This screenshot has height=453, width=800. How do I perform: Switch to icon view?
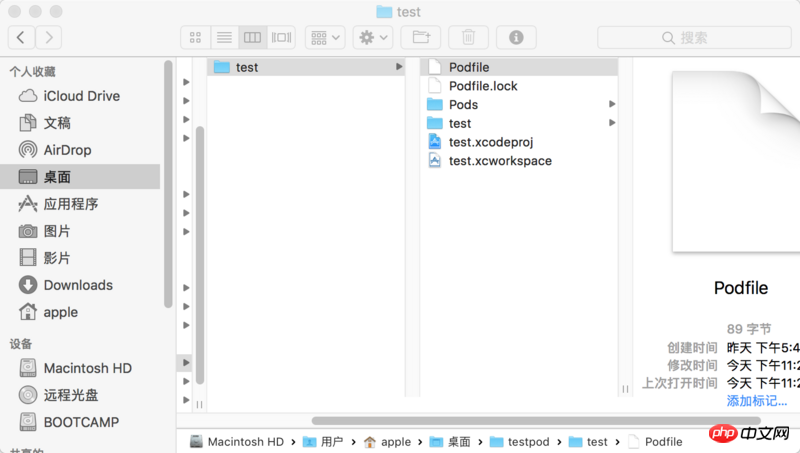[x=195, y=37]
